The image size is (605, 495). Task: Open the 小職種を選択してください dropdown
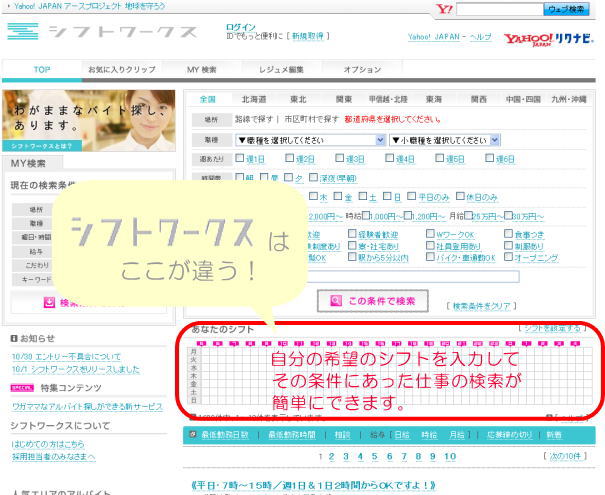(x=444, y=140)
